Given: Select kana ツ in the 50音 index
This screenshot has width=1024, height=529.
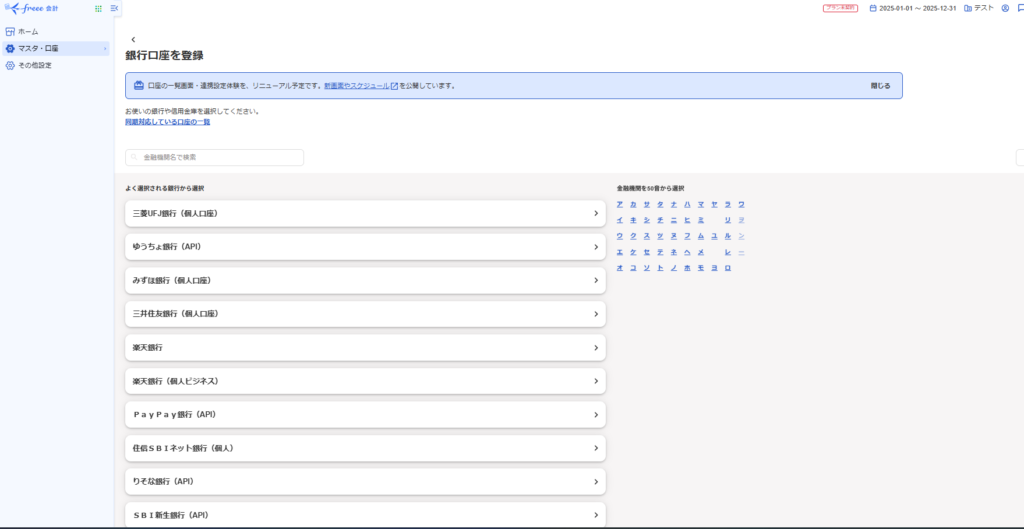Looking at the screenshot, I should pyautogui.click(x=660, y=236).
